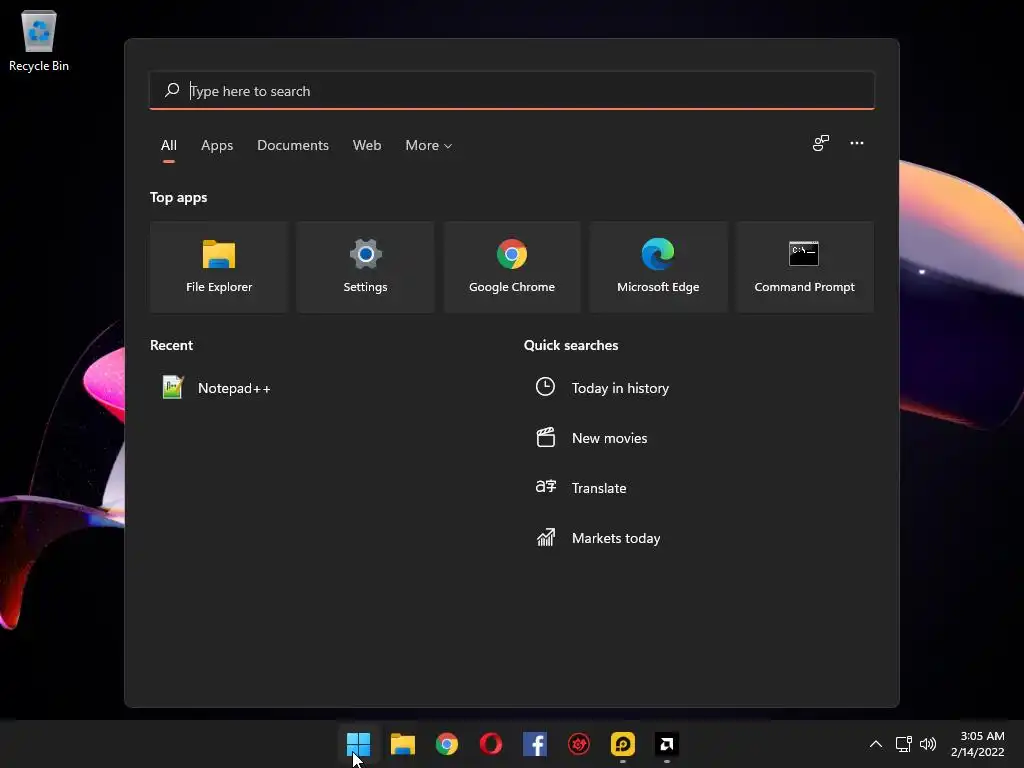Switch to the Web search tab
Image resolution: width=1024 pixels, height=768 pixels.
pos(367,145)
